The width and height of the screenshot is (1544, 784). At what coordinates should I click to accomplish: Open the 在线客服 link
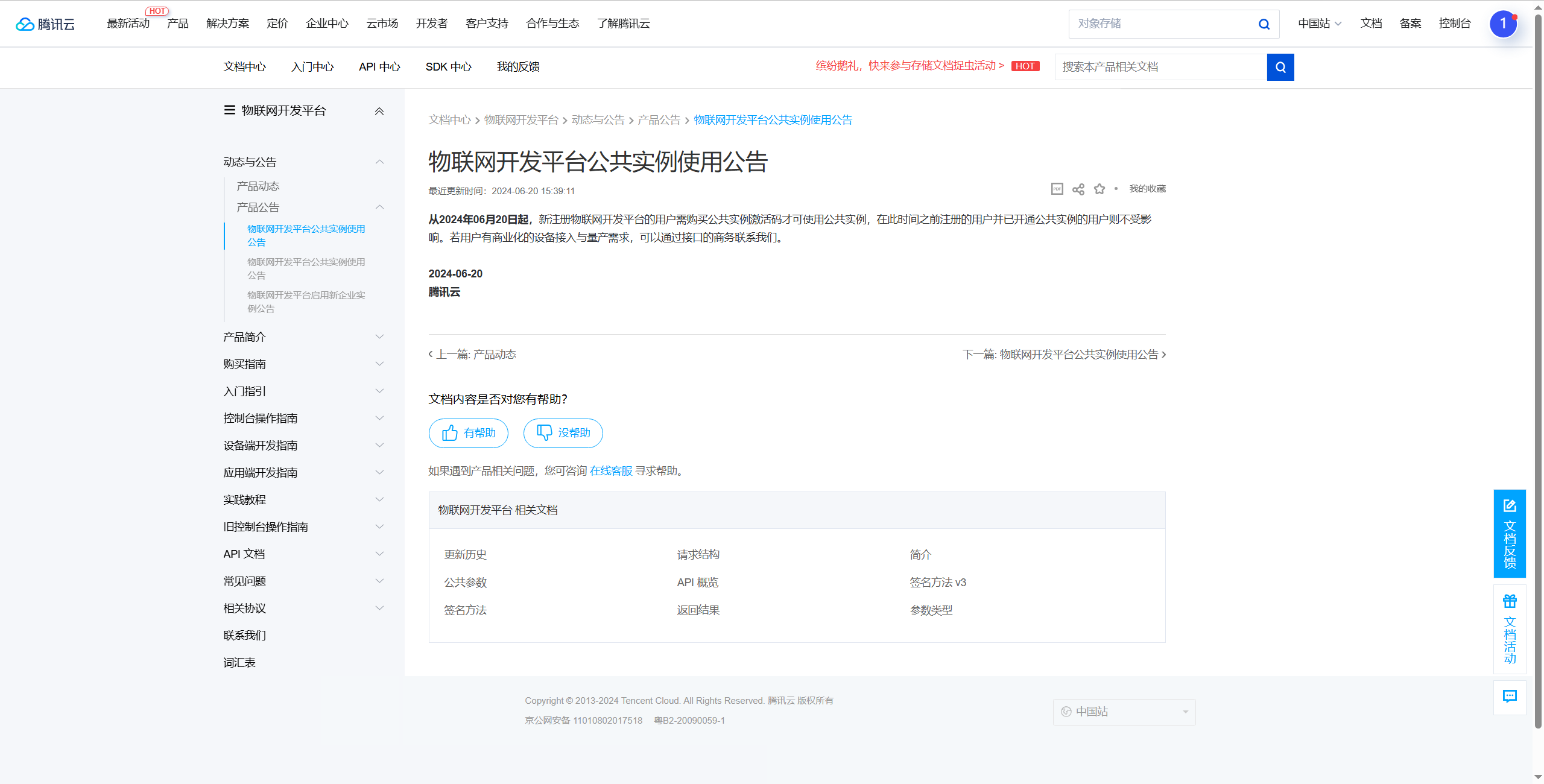tap(611, 471)
